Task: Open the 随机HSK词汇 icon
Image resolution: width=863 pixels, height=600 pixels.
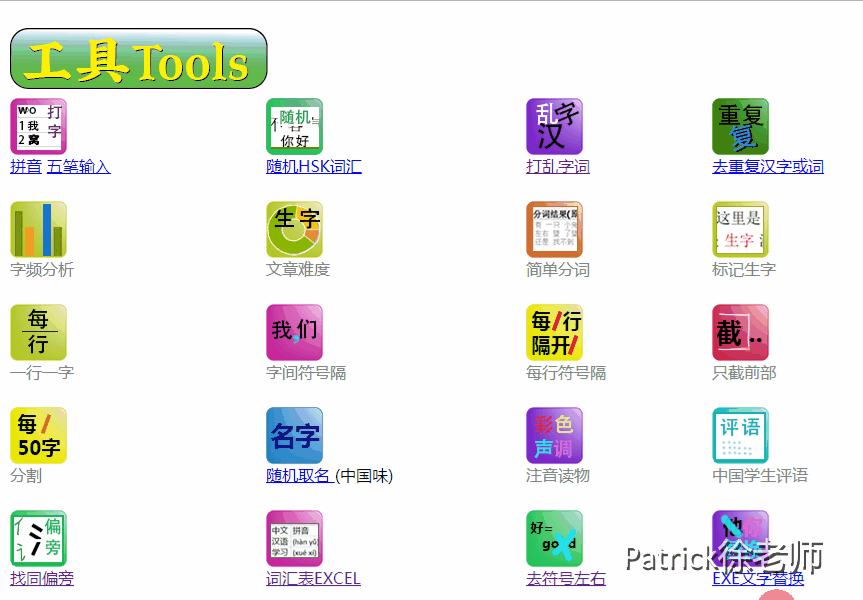Action: [x=294, y=127]
